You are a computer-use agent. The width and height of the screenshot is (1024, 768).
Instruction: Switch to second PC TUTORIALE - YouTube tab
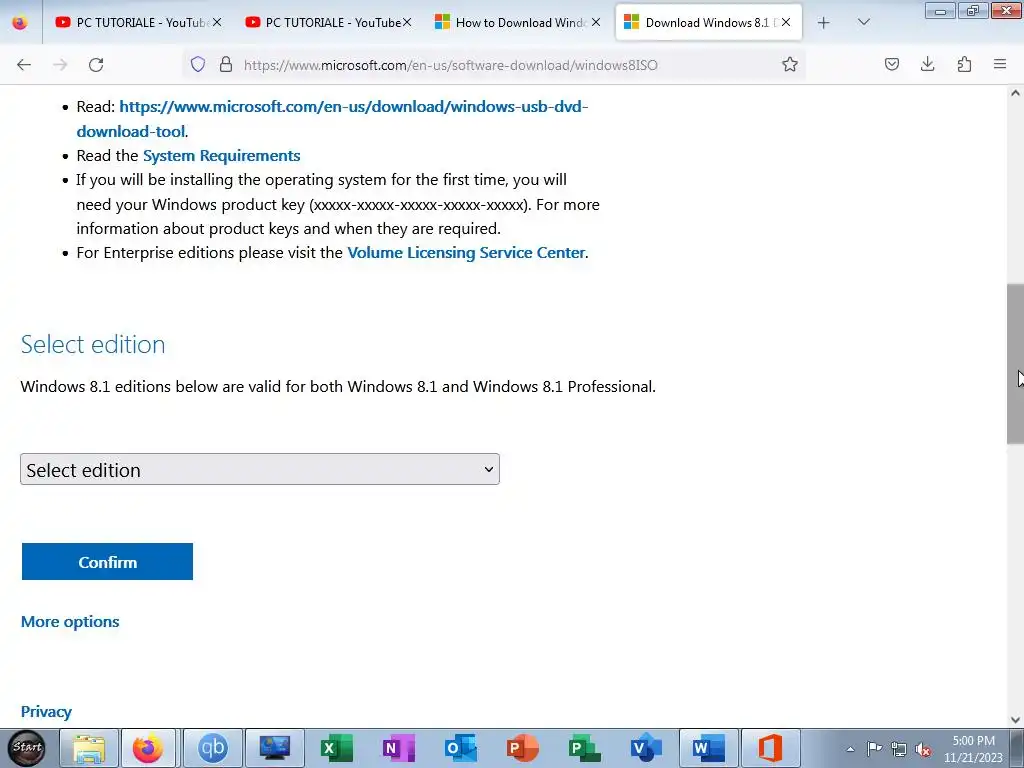point(328,22)
